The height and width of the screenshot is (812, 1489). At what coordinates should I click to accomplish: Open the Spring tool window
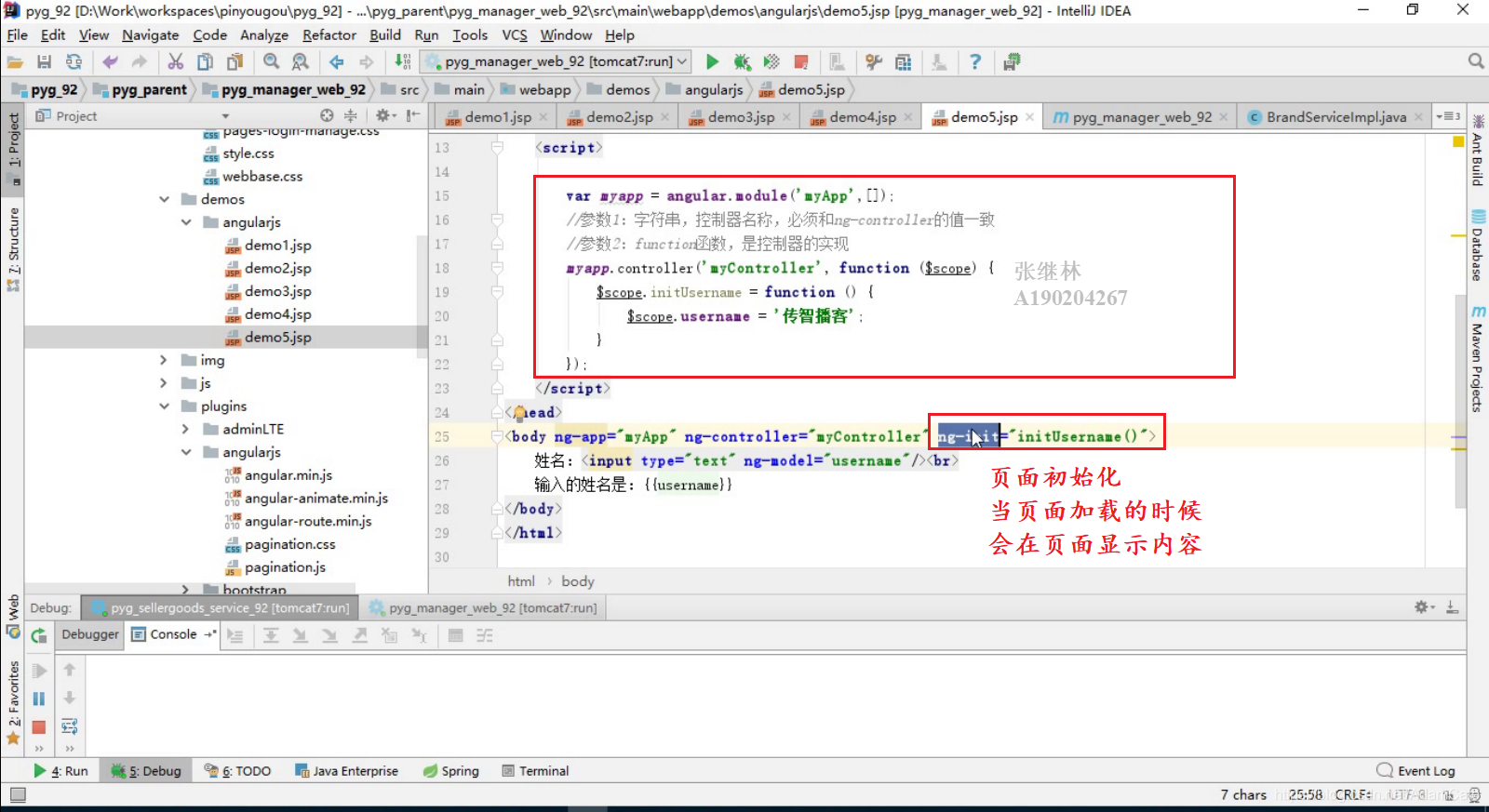(x=450, y=771)
